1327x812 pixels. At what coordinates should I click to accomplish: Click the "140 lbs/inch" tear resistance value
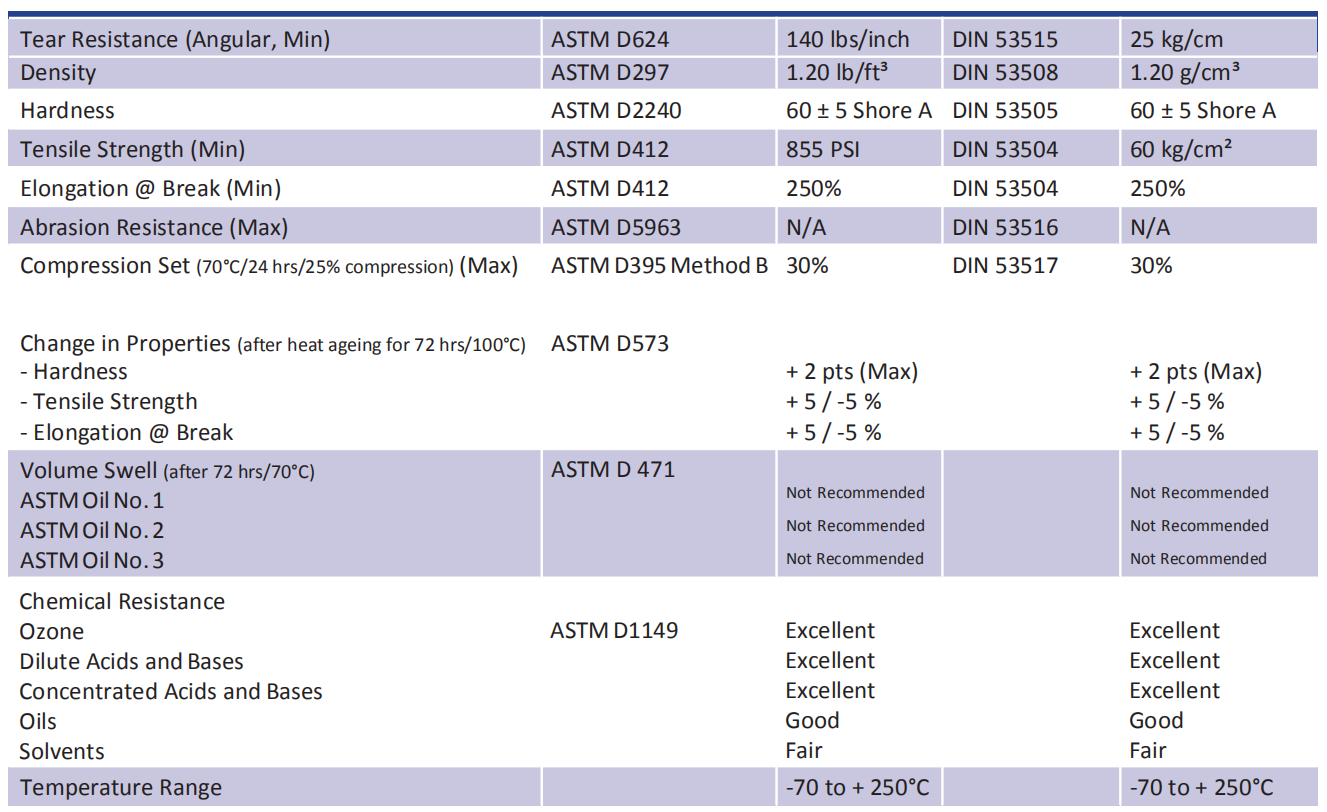[x=848, y=40]
